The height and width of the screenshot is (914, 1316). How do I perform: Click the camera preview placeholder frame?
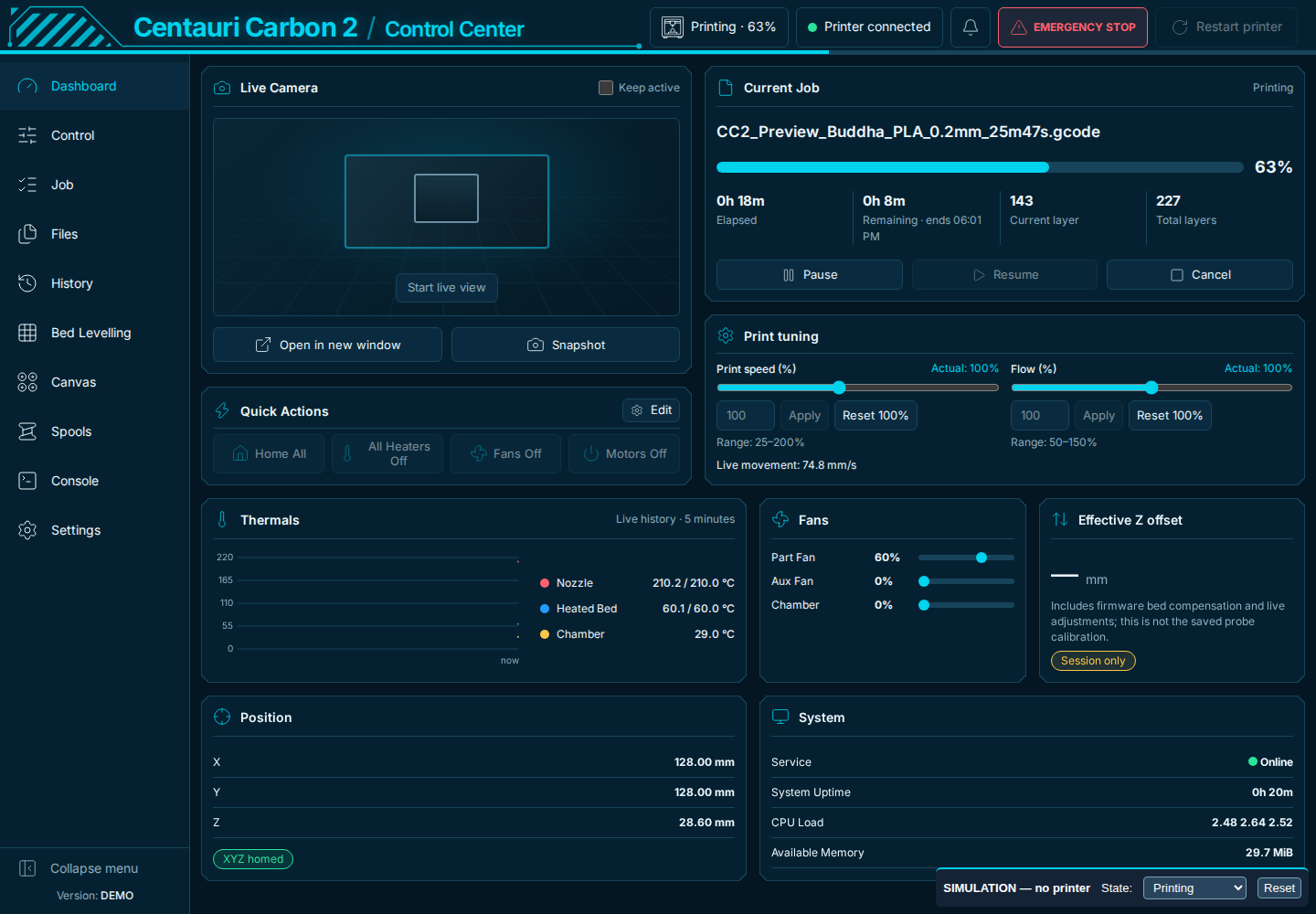[447, 201]
